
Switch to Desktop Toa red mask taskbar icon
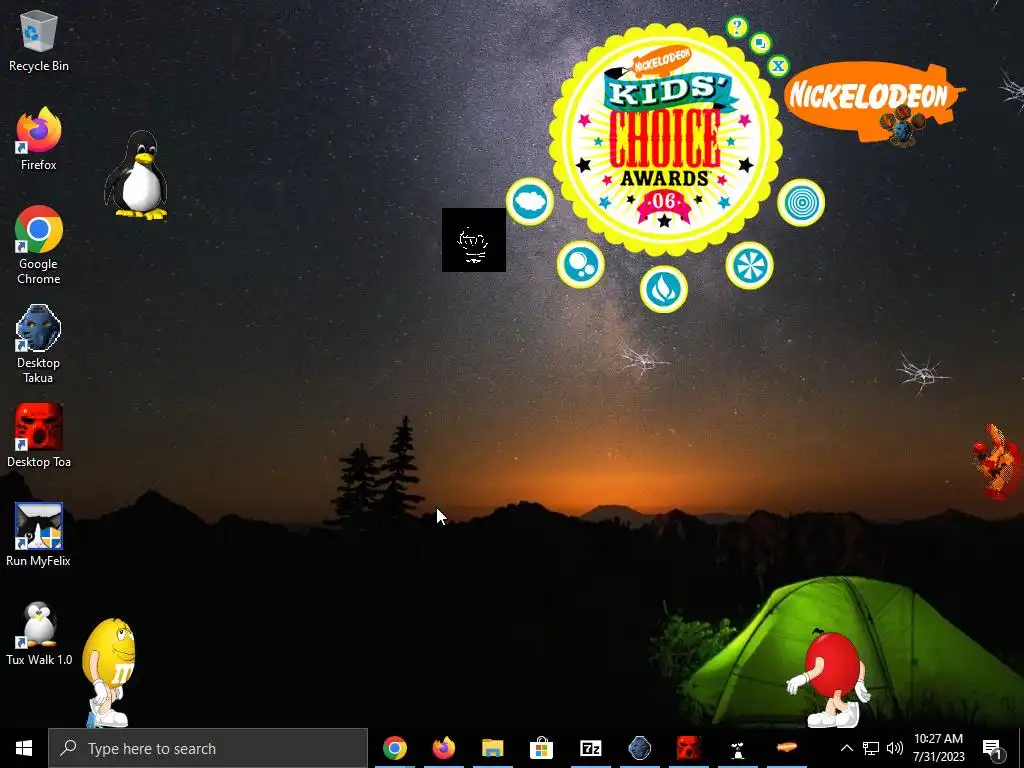[x=688, y=748]
